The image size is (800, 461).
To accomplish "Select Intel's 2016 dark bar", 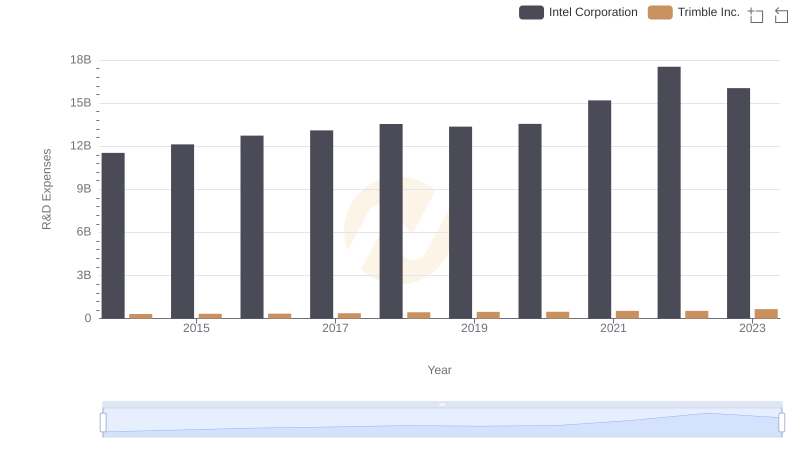I will pos(252,227).
